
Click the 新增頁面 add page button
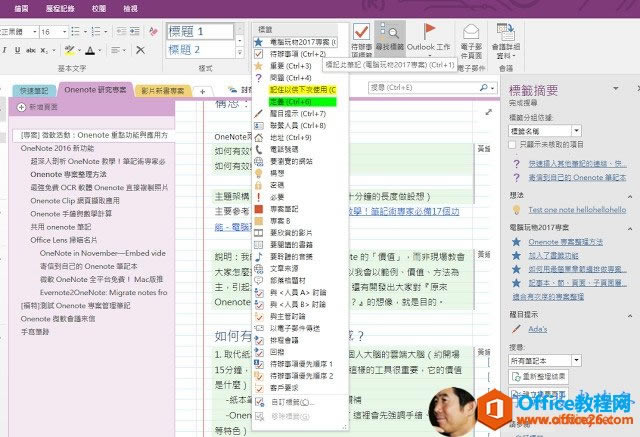pos(37,107)
